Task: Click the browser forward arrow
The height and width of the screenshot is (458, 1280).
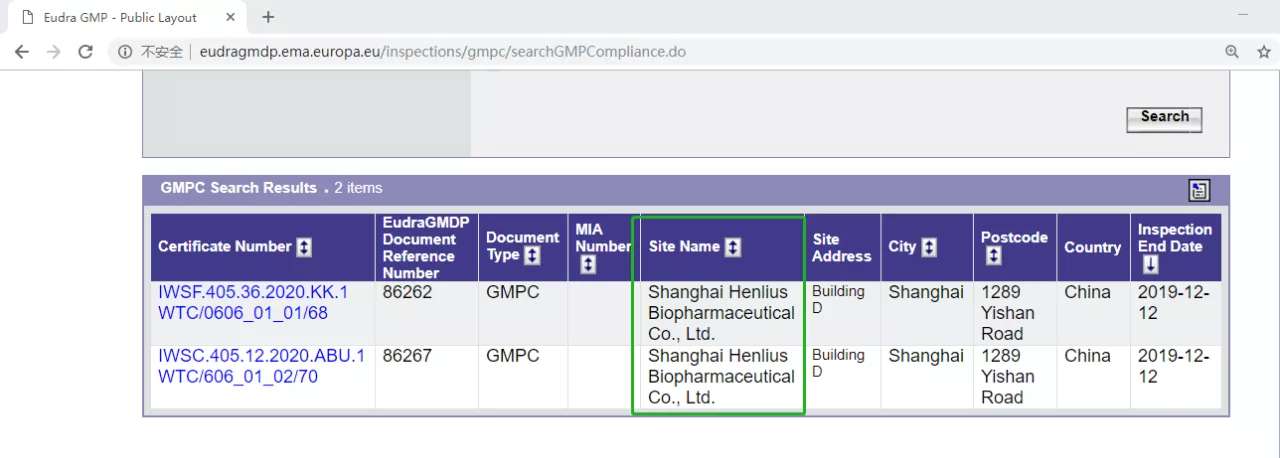Action: click(54, 52)
